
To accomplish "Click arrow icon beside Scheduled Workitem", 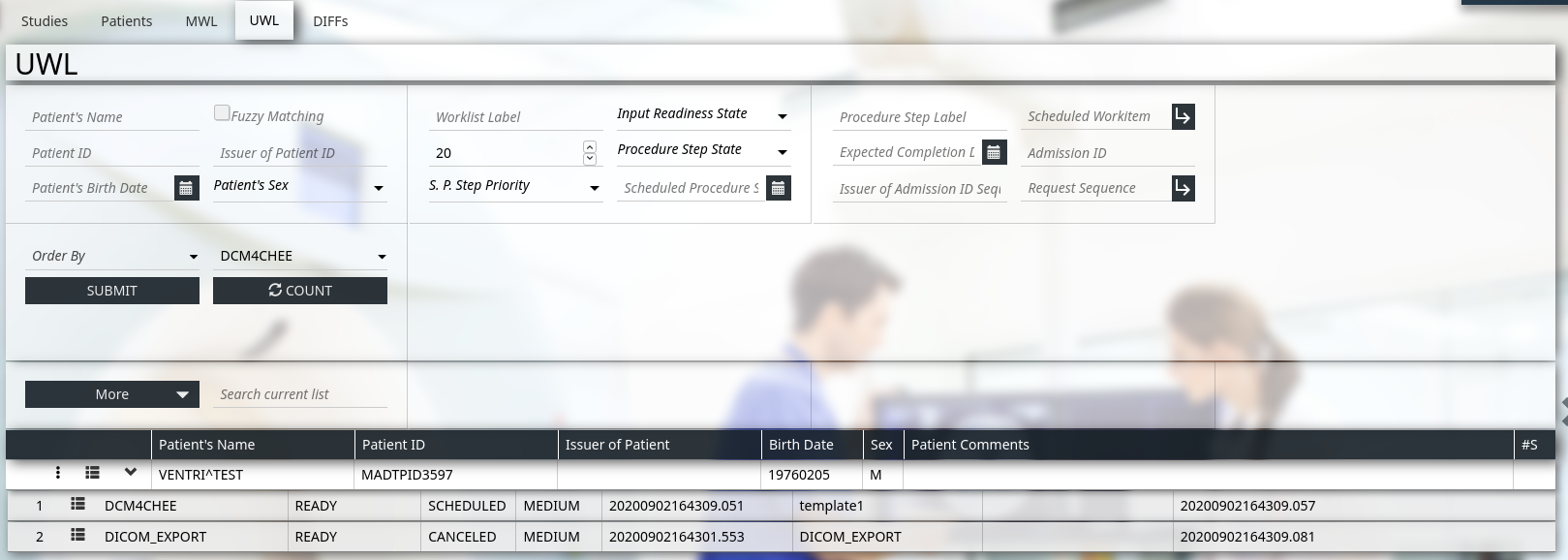I will tap(1183, 116).
